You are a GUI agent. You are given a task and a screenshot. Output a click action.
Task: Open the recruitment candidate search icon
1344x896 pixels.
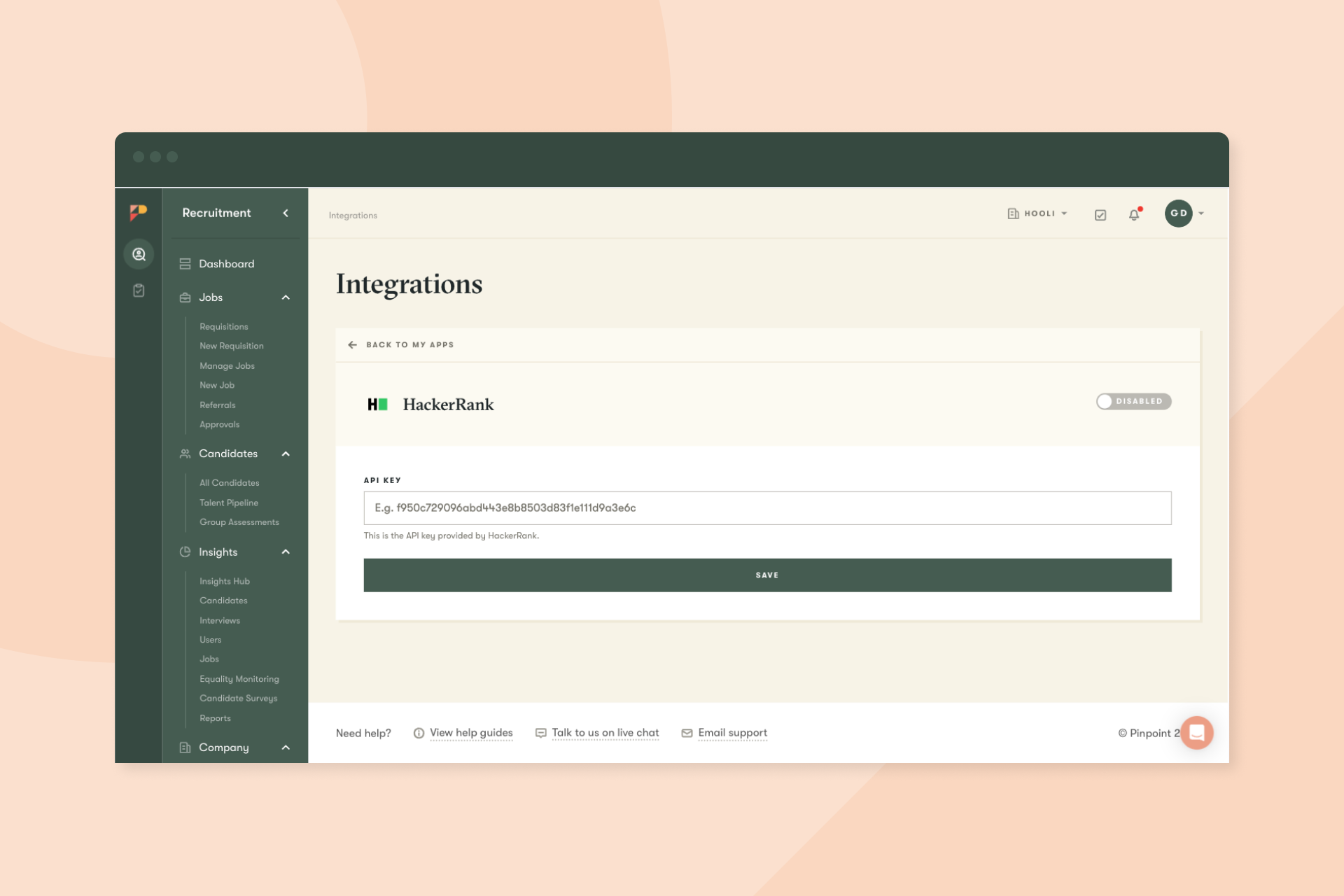(x=139, y=254)
